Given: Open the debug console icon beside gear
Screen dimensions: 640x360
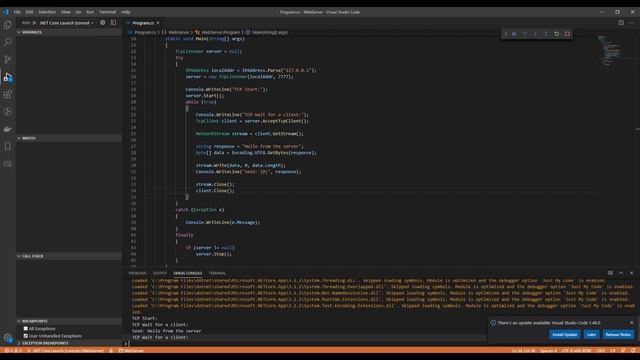Looking at the screenshot, I should point(113,23).
